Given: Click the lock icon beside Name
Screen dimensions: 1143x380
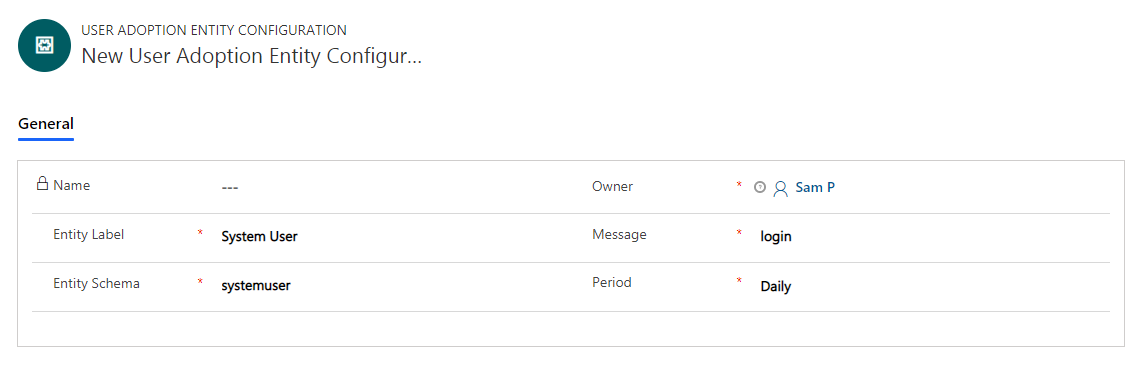Looking at the screenshot, I should (x=42, y=183).
